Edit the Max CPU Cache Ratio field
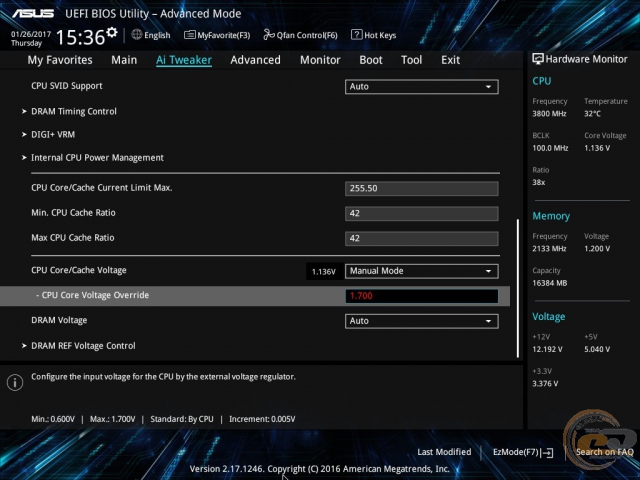Viewport: 640px width, 480px height. (x=422, y=238)
